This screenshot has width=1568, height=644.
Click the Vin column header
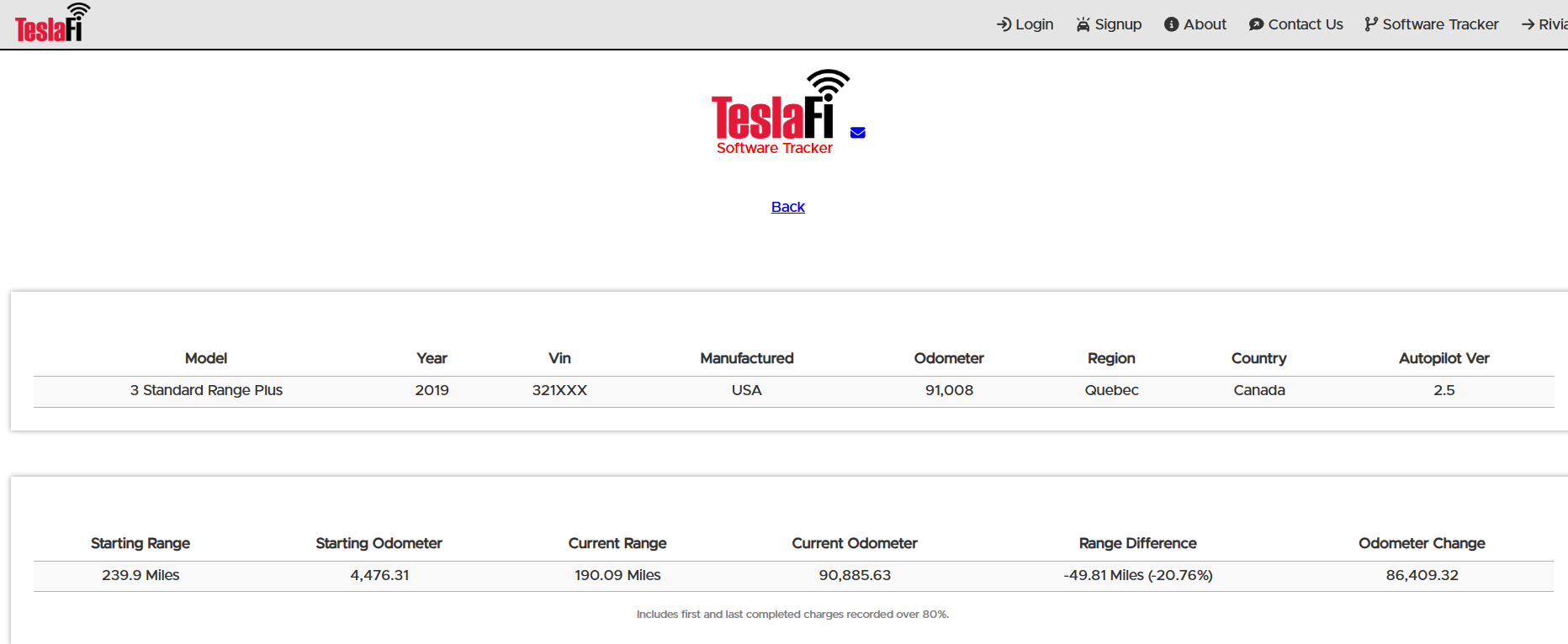point(559,358)
